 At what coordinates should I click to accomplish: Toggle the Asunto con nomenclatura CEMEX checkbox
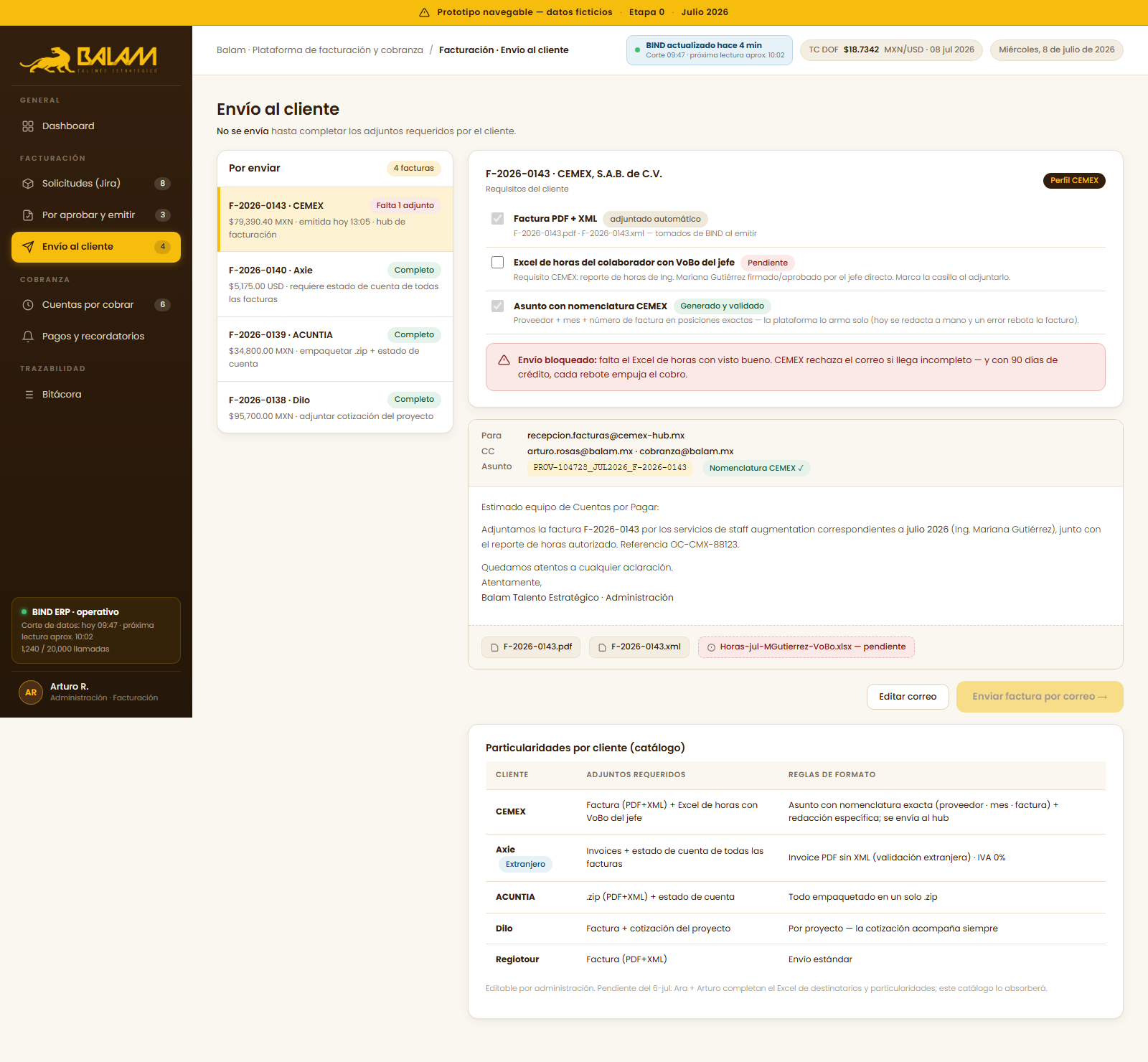(497, 306)
